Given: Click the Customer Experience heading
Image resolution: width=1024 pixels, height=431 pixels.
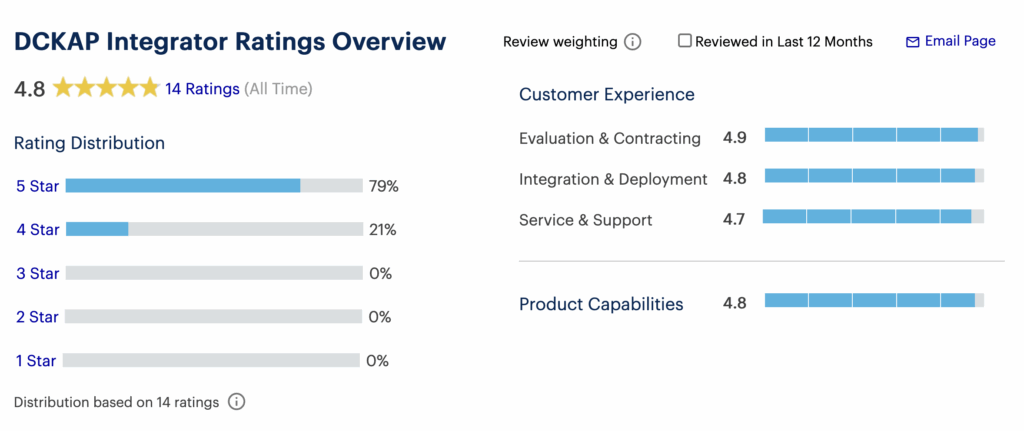Looking at the screenshot, I should point(606,95).
